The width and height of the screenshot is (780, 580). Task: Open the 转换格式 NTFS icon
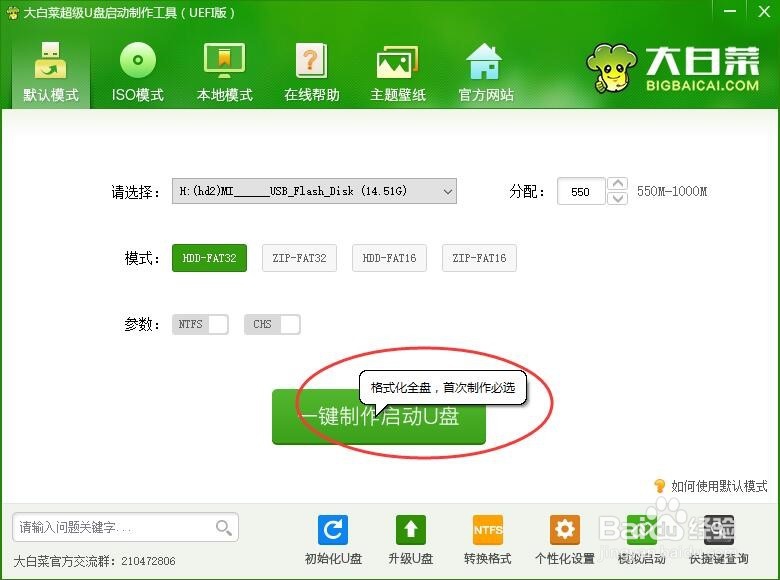tap(488, 530)
